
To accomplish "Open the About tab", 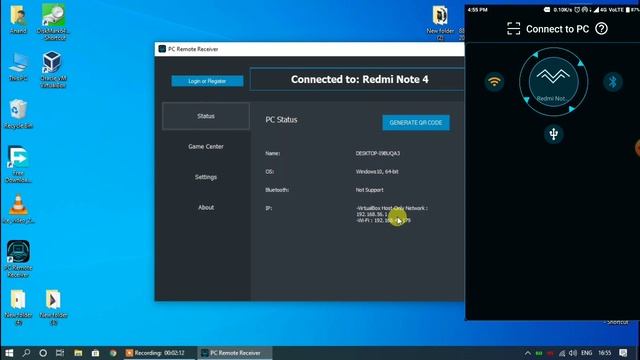I will click(206, 207).
